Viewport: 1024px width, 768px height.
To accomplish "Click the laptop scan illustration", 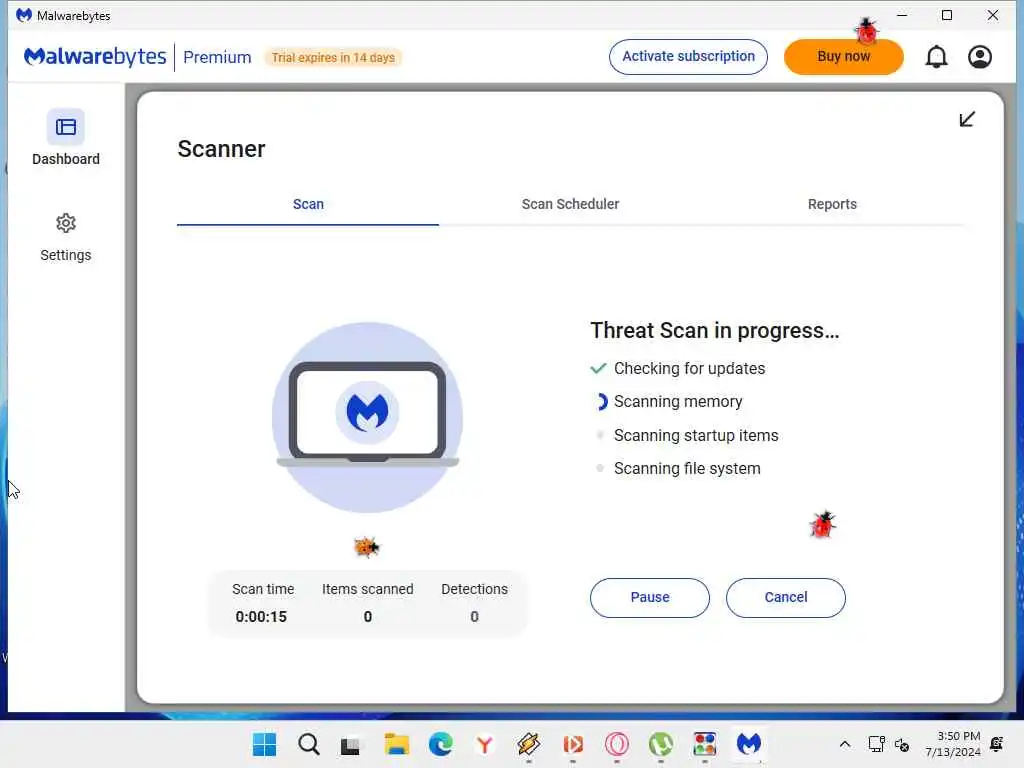I will 368,417.
